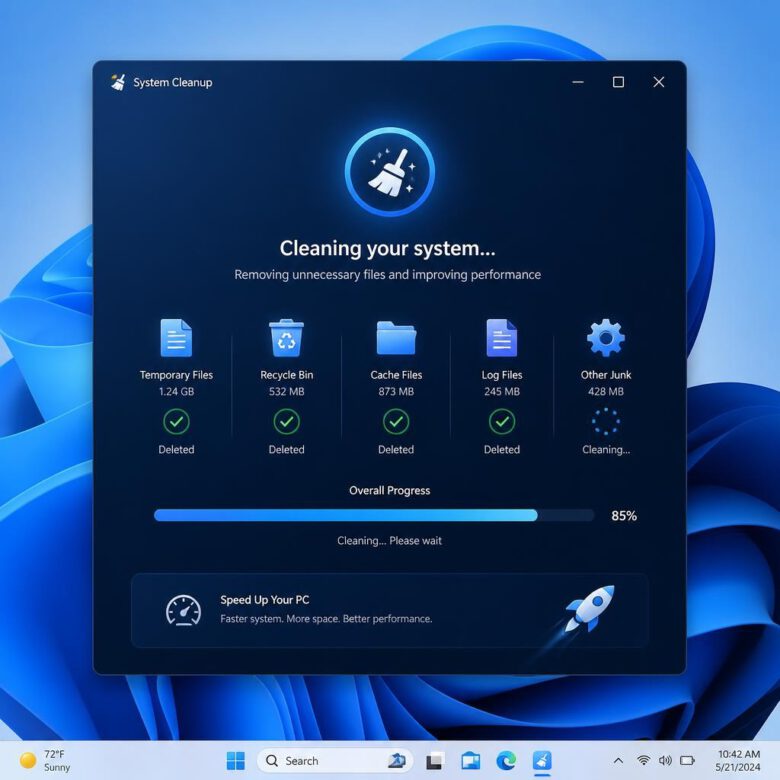
Task: Click the System Cleanup title bar broom icon
Action: (118, 82)
